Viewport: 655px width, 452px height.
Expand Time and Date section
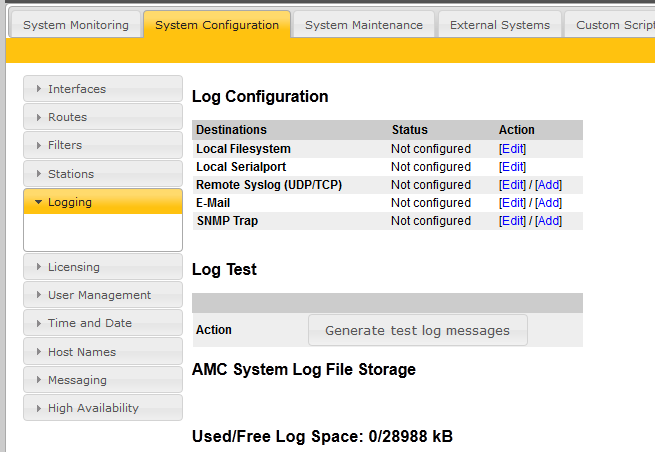(102, 323)
